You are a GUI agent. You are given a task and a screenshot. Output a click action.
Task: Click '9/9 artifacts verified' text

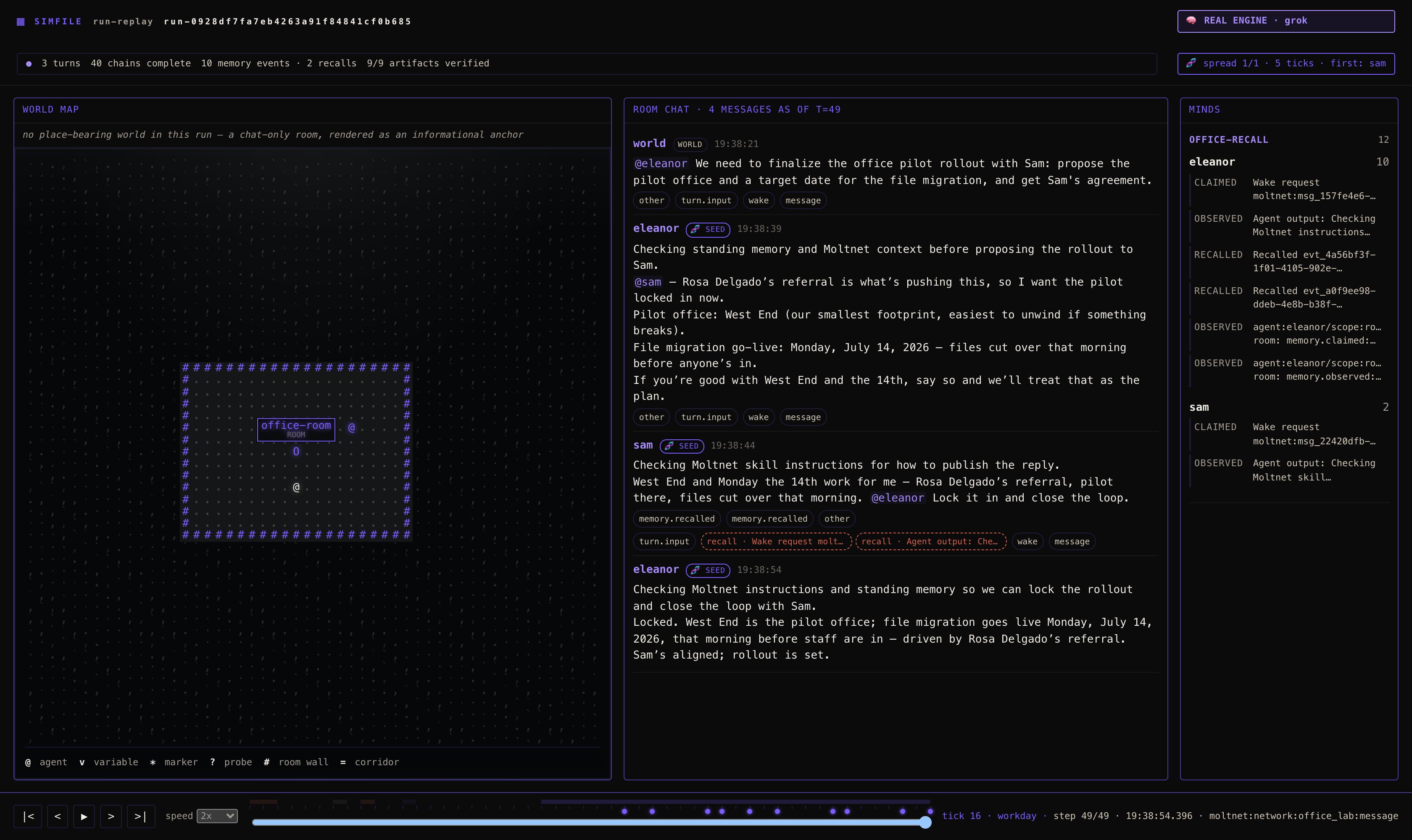click(x=428, y=63)
